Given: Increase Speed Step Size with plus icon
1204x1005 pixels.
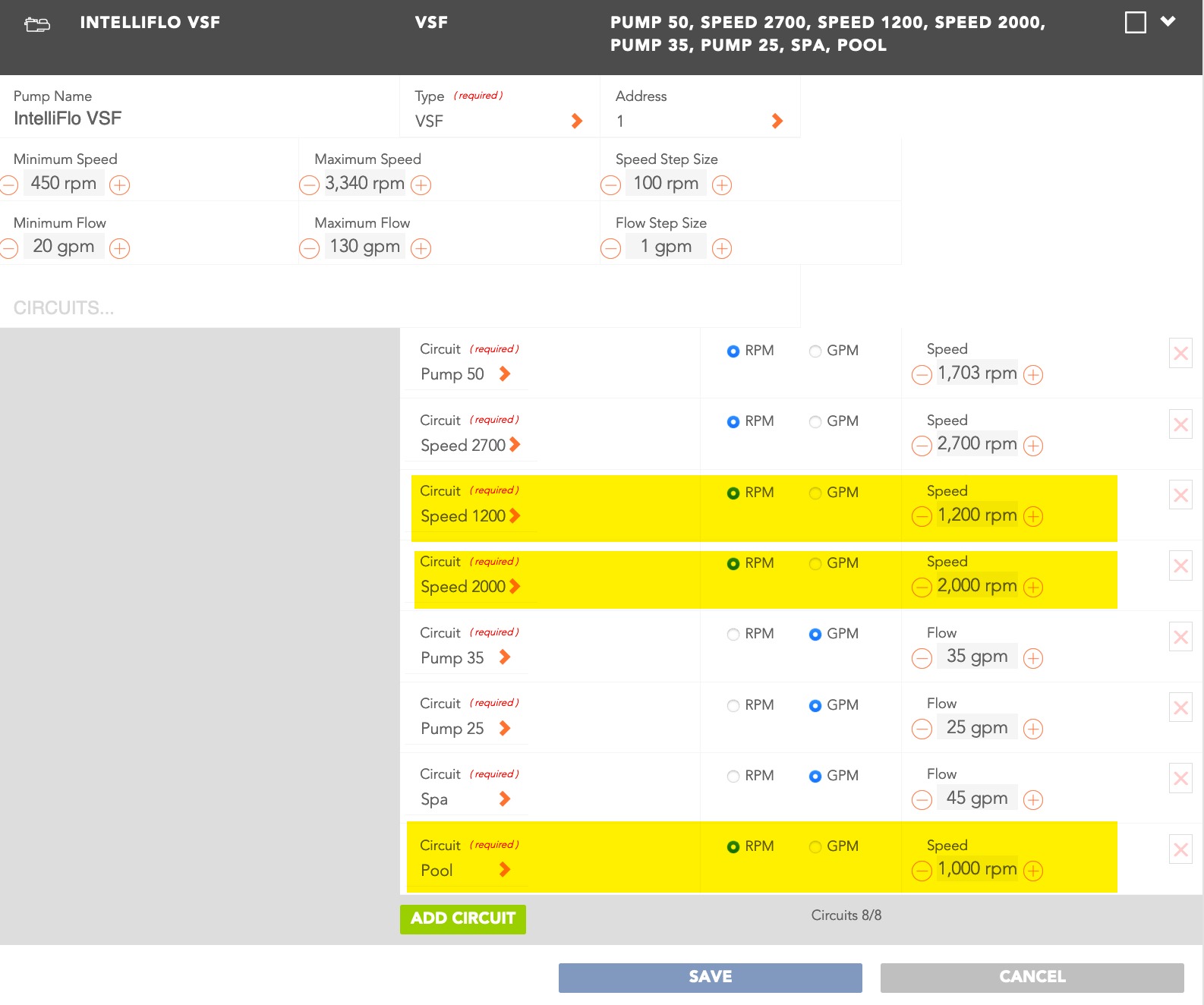Looking at the screenshot, I should (722, 185).
